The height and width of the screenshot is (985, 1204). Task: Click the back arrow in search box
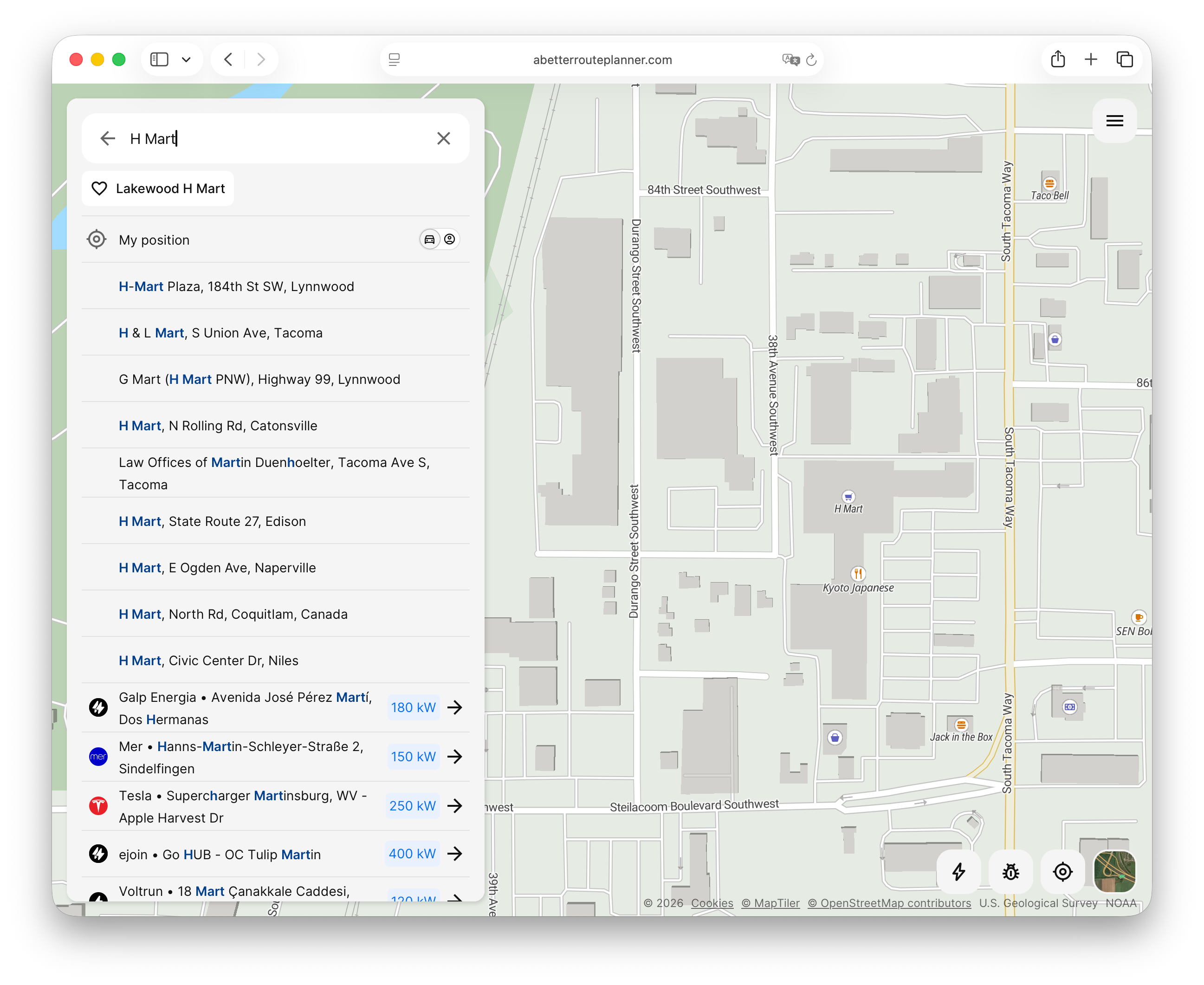(108, 138)
